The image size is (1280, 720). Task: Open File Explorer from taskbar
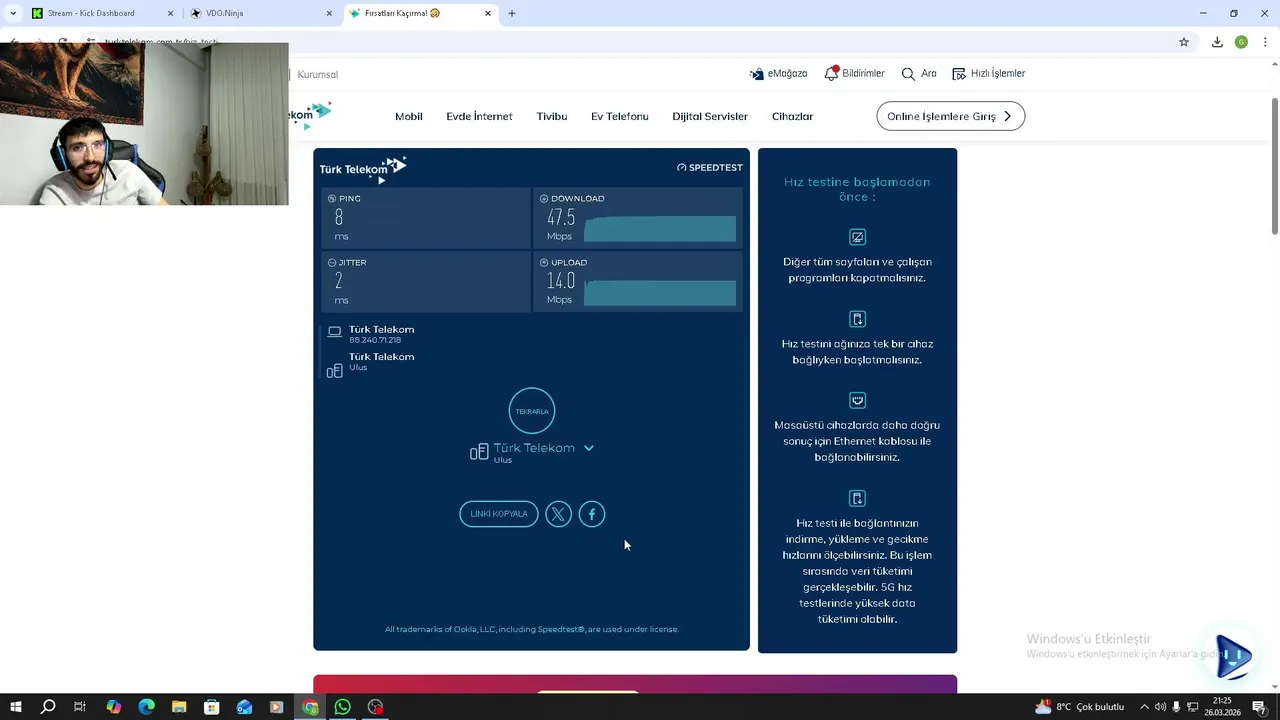coord(179,707)
